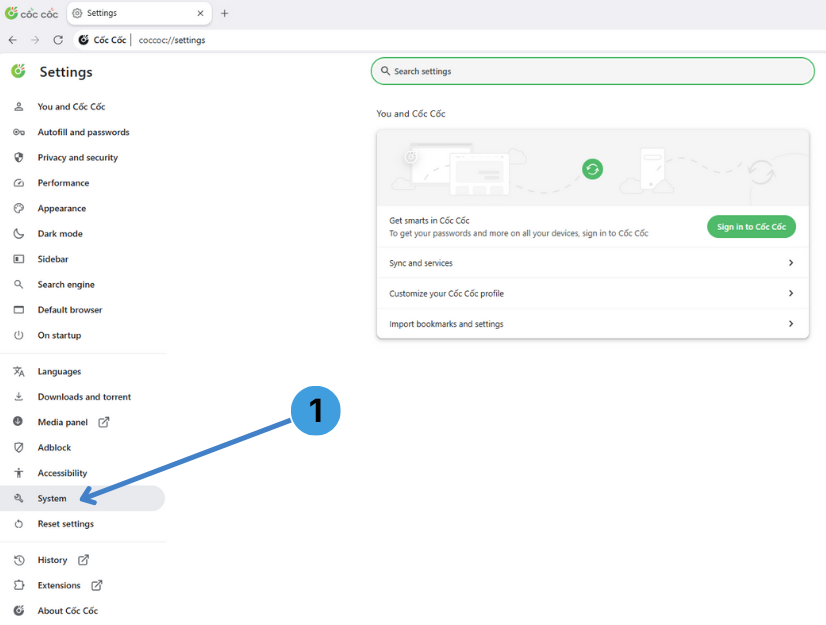Screen dimensions: 826x625
Task: Click the reset icon beside Reset settings
Action: coord(18,524)
